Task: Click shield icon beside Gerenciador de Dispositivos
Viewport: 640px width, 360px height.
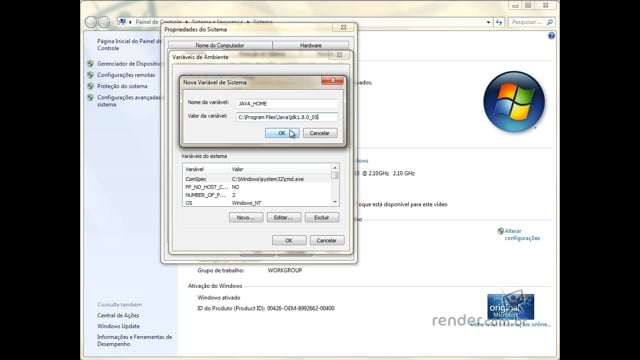Action: 91,64
